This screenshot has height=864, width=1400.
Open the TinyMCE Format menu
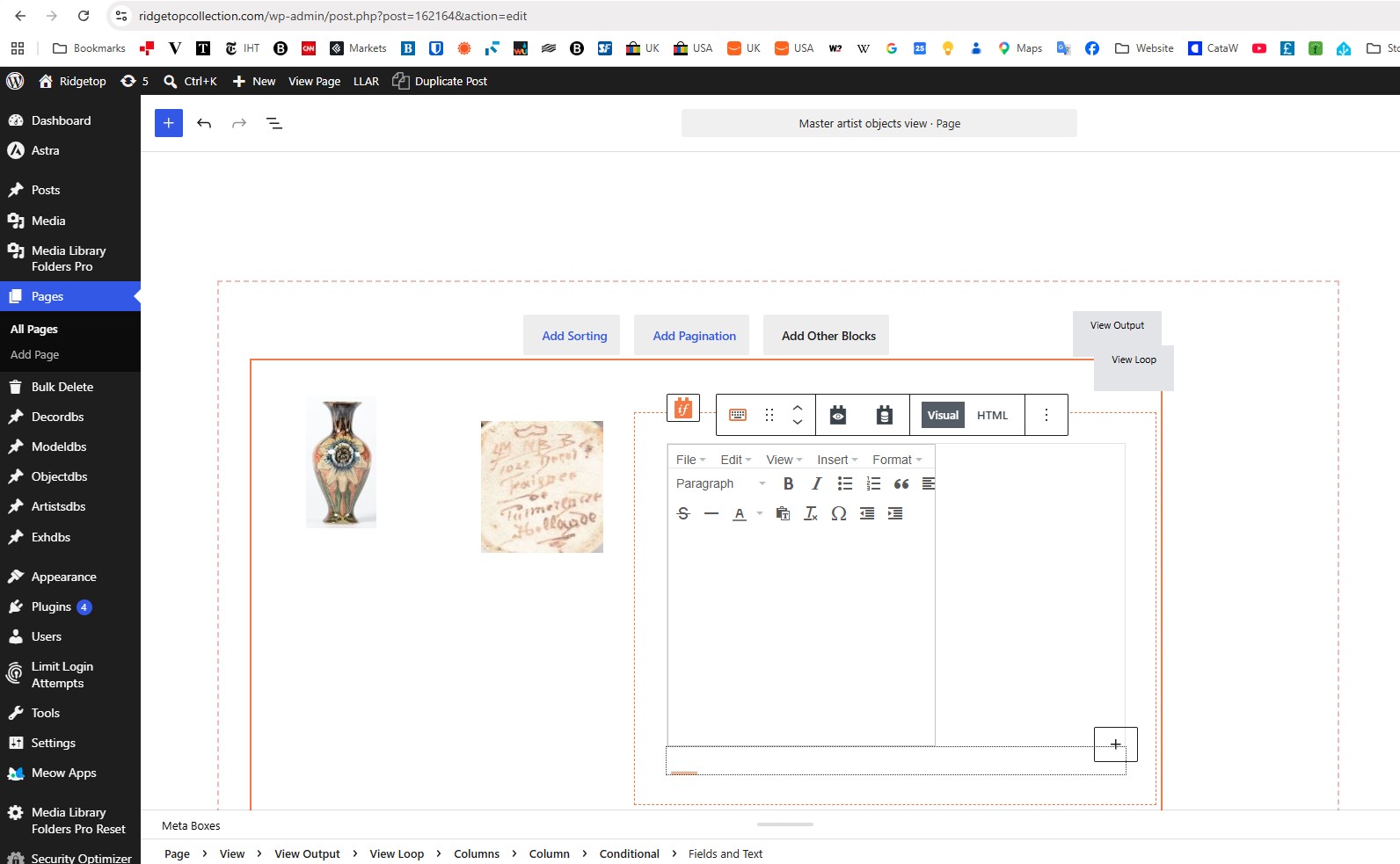(x=897, y=460)
